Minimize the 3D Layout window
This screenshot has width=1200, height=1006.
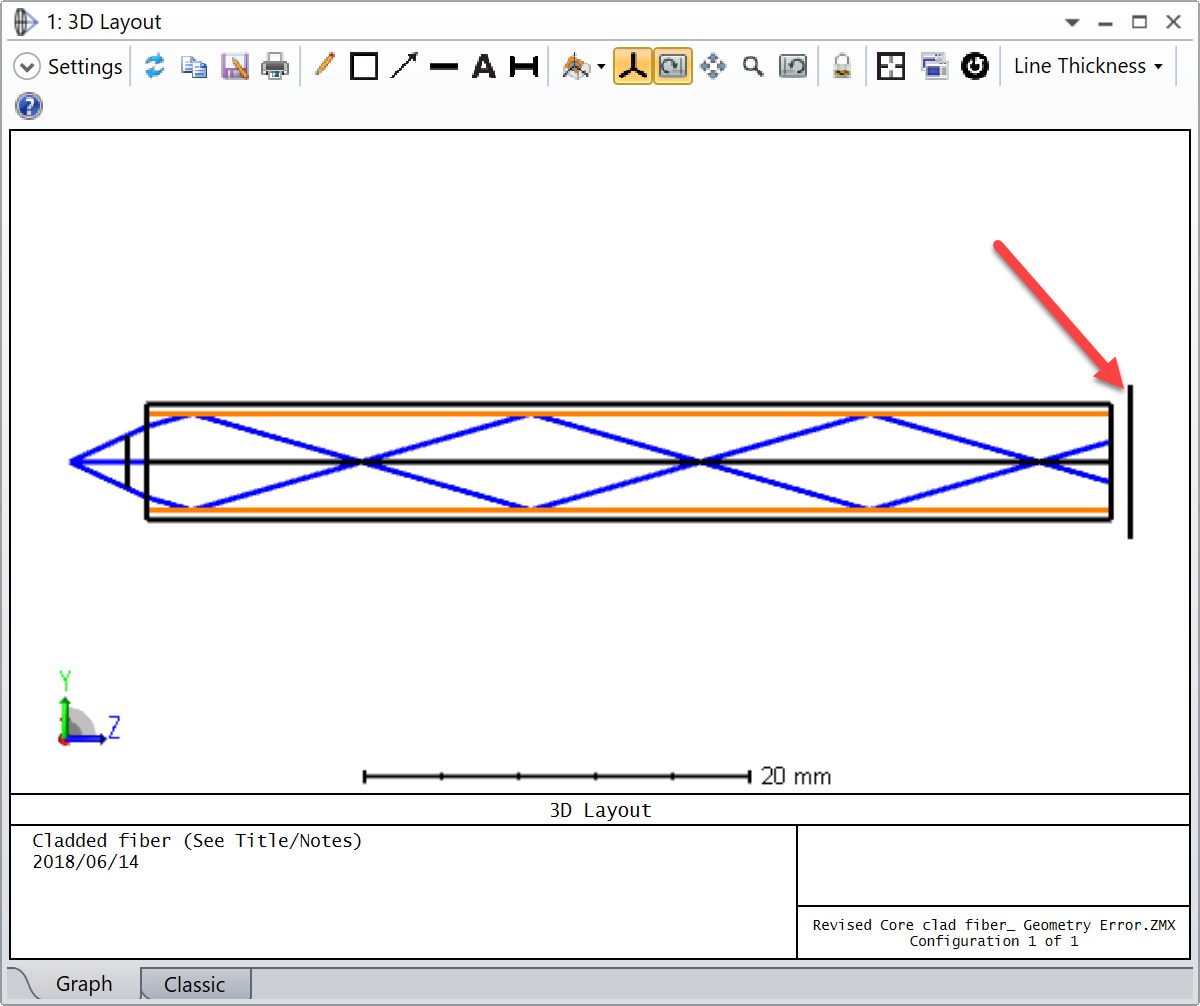tap(1105, 22)
